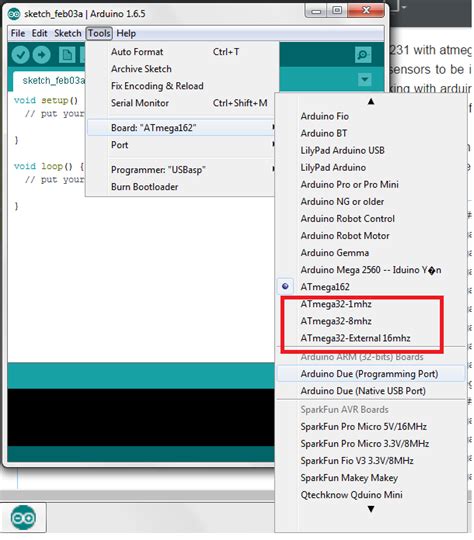Image resolution: width=474 pixels, height=540 pixels.
Task: Select LilyPad Arduino USB board
Action: [x=371, y=150]
